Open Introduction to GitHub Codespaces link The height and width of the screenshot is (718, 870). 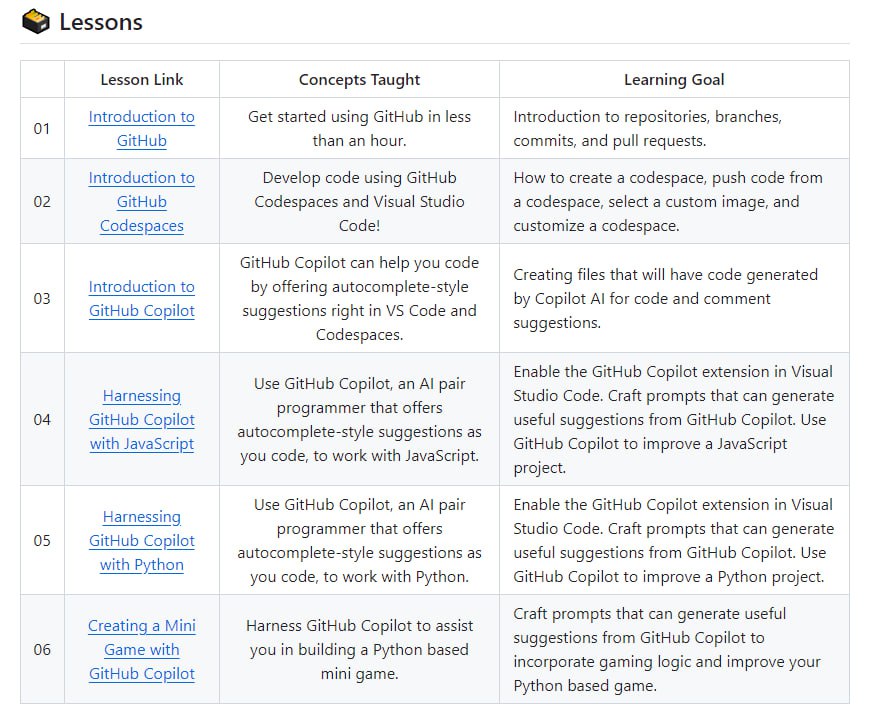click(141, 201)
